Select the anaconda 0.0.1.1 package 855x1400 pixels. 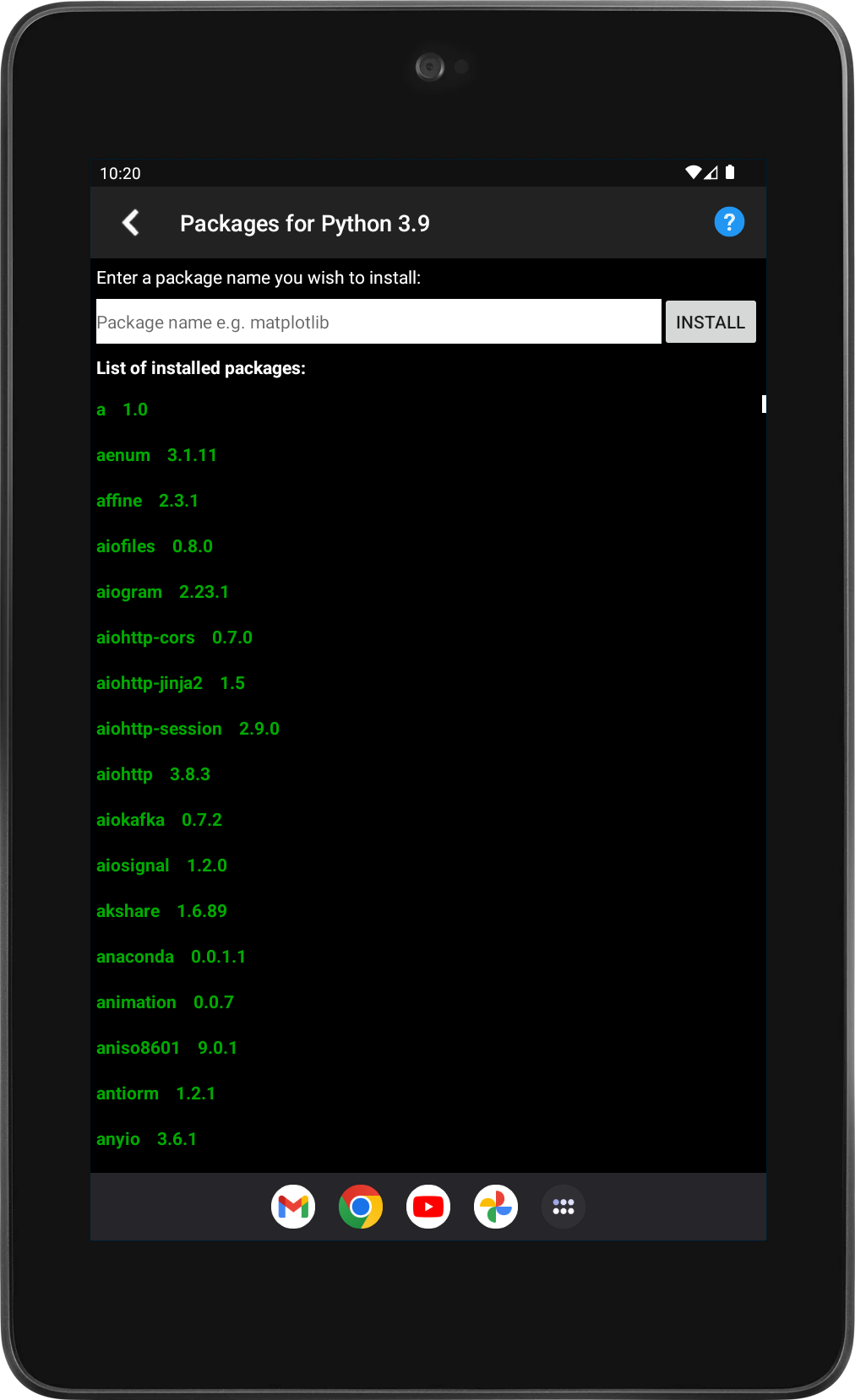171,957
